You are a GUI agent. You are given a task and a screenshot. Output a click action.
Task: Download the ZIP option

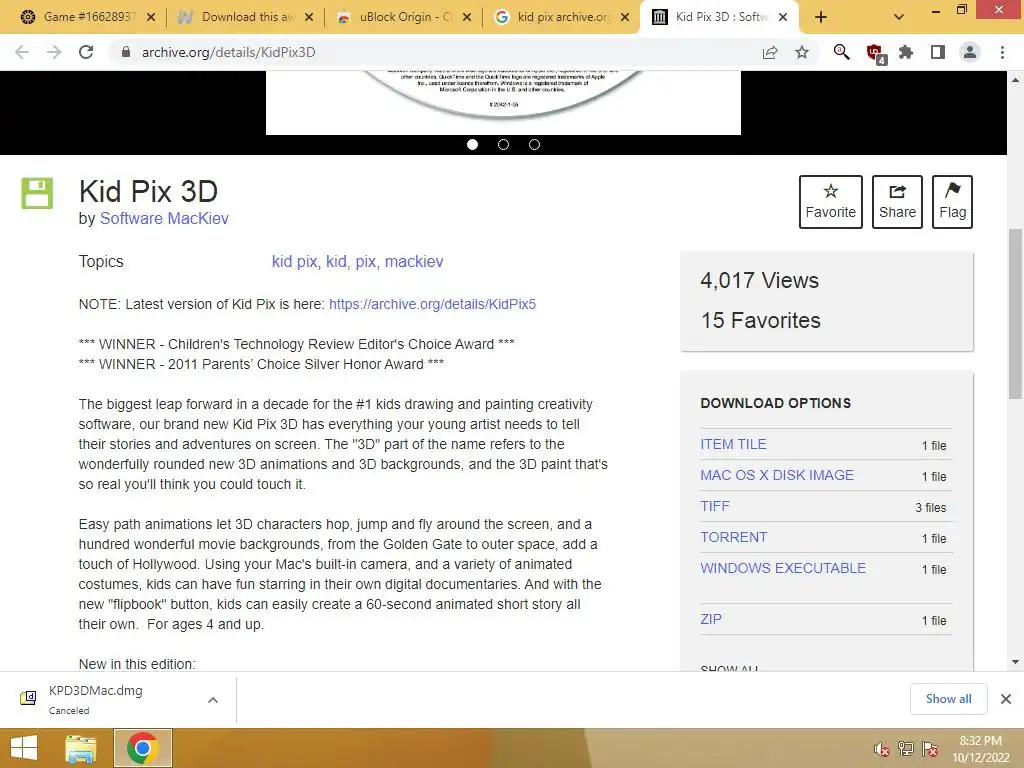coord(711,619)
